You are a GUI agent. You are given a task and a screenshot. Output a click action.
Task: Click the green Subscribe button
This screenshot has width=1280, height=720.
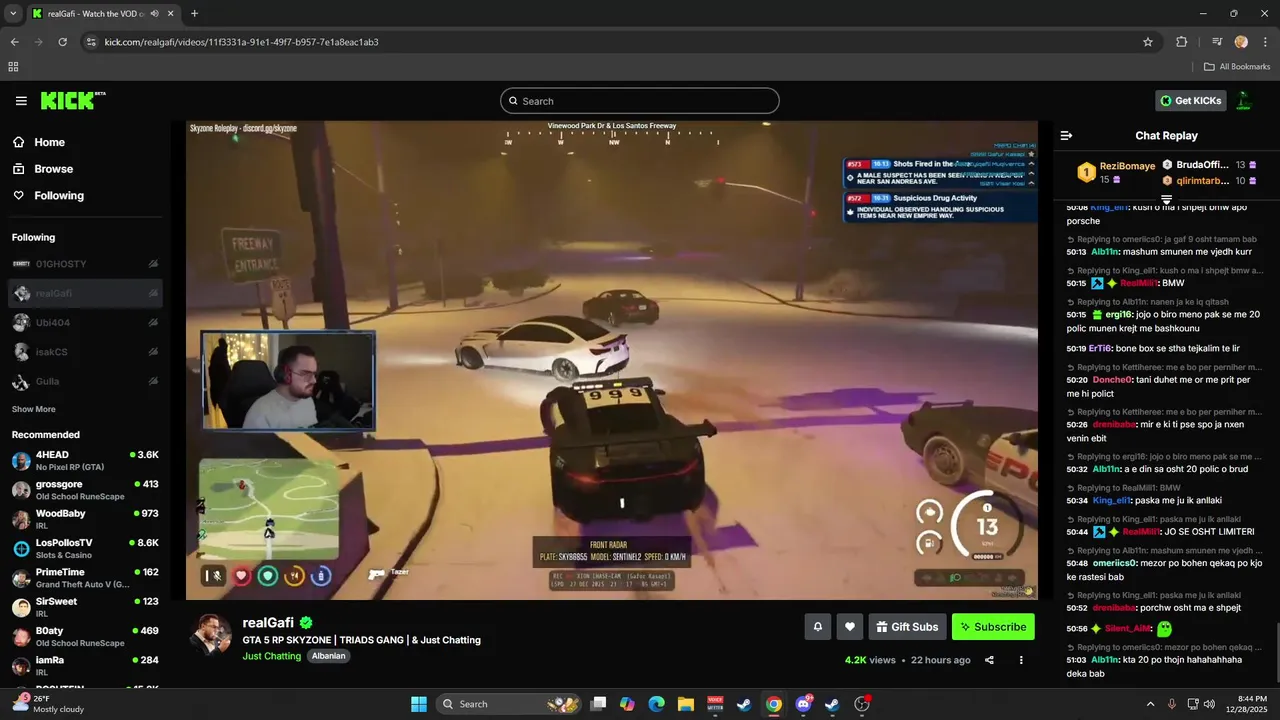(x=993, y=627)
